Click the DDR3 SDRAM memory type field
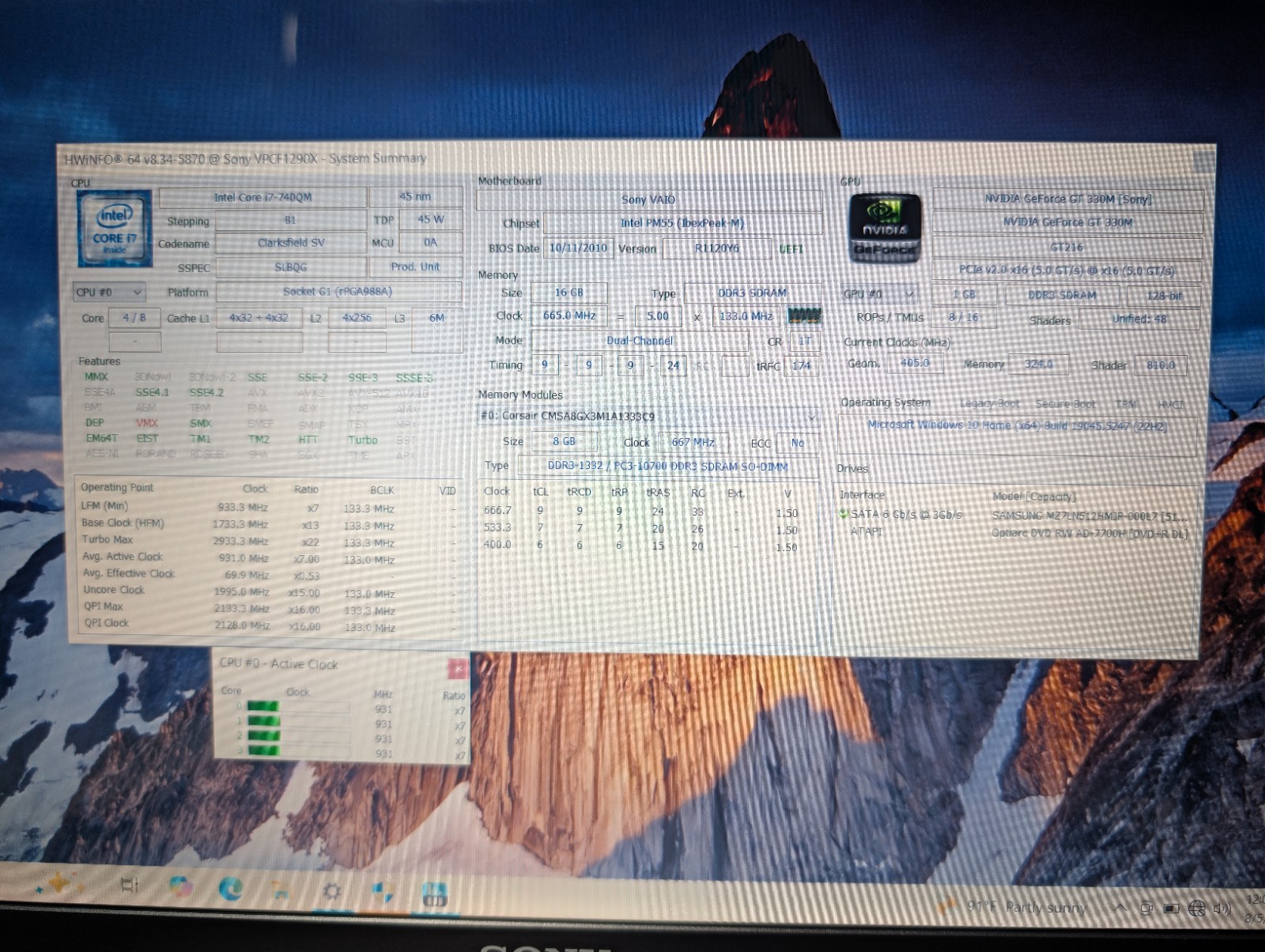The width and height of the screenshot is (1265, 952). [x=752, y=293]
